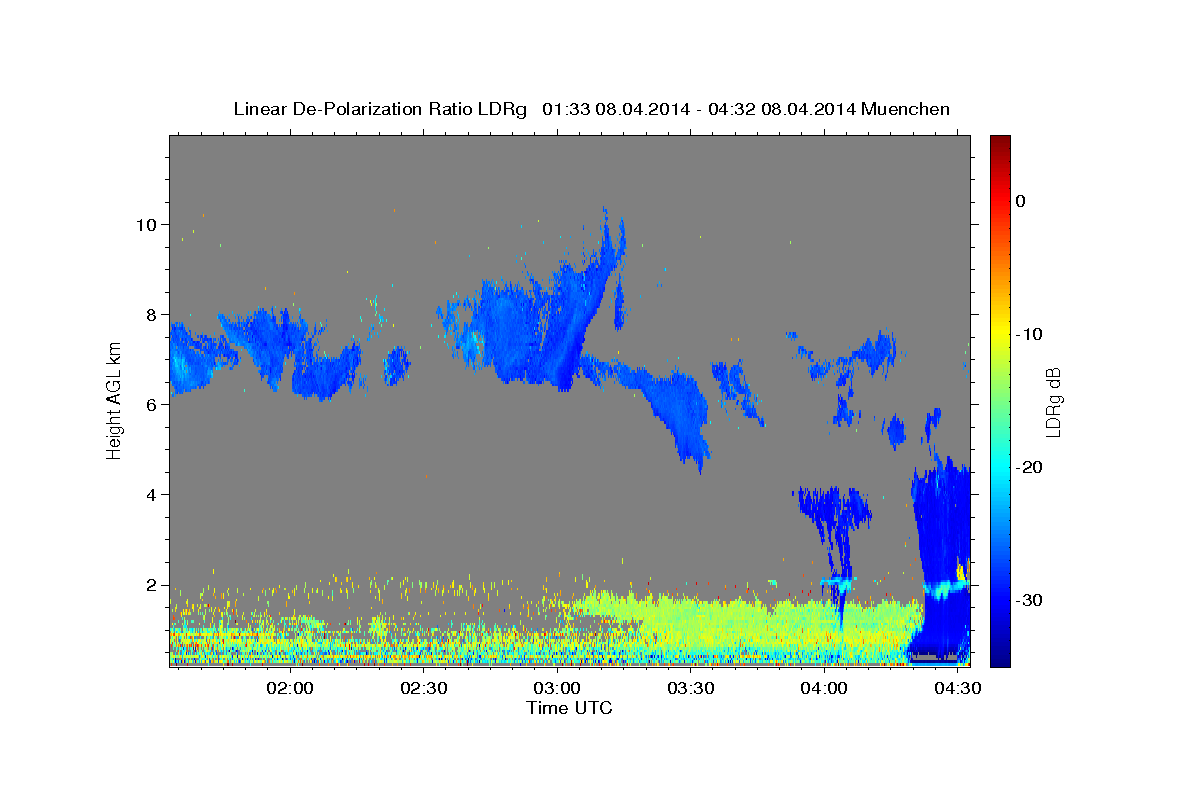Image resolution: width=1200 pixels, height=800 pixels.
Task: Click the 02:30 time tick label
Action: click(x=423, y=688)
